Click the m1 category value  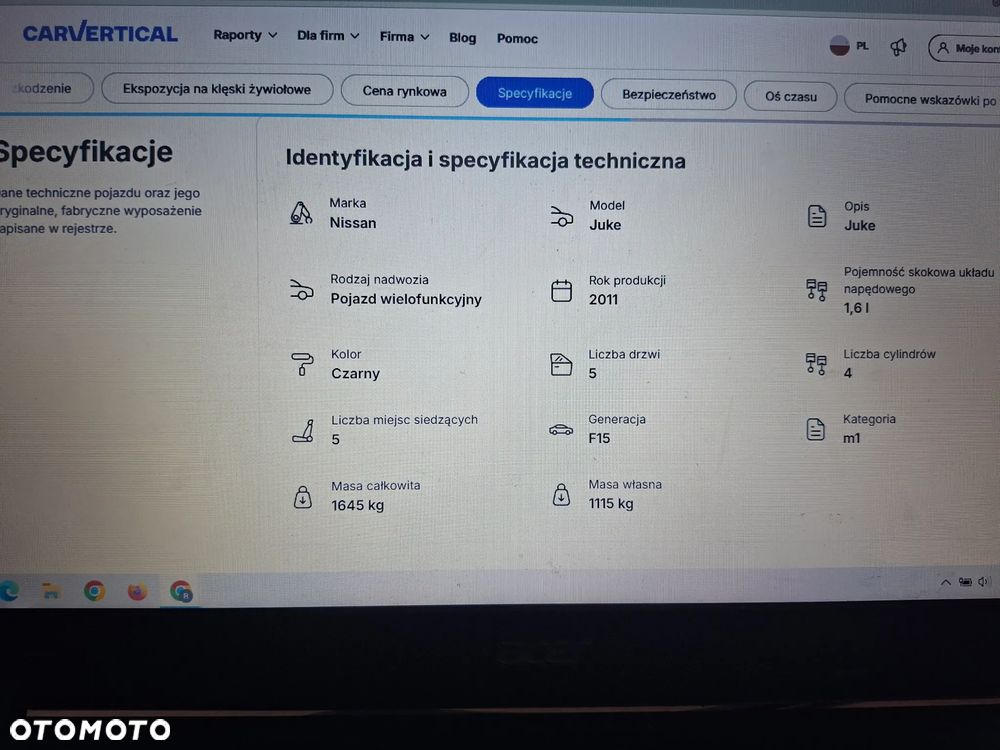pyautogui.click(x=851, y=438)
